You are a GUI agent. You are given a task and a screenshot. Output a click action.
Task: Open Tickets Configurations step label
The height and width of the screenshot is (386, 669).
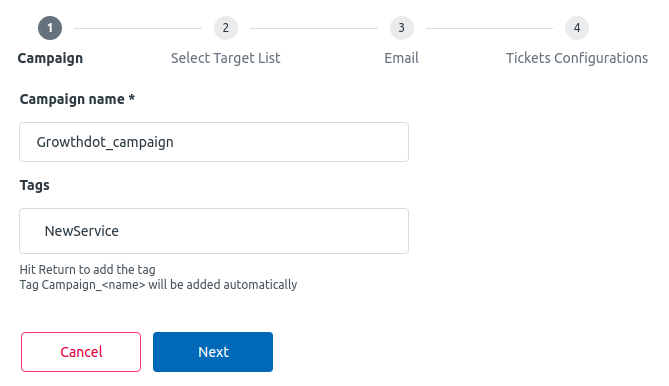(577, 58)
